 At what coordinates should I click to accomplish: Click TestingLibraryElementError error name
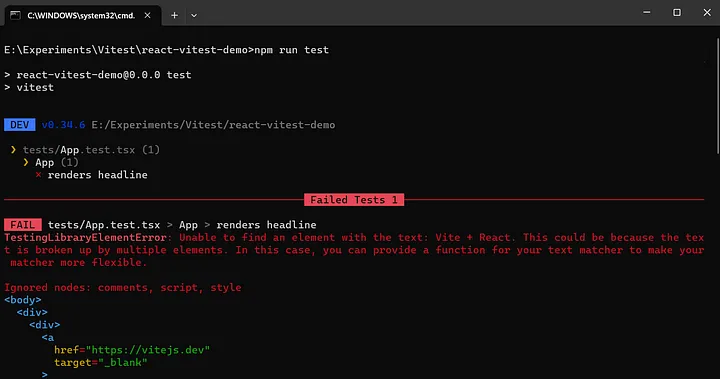point(85,238)
